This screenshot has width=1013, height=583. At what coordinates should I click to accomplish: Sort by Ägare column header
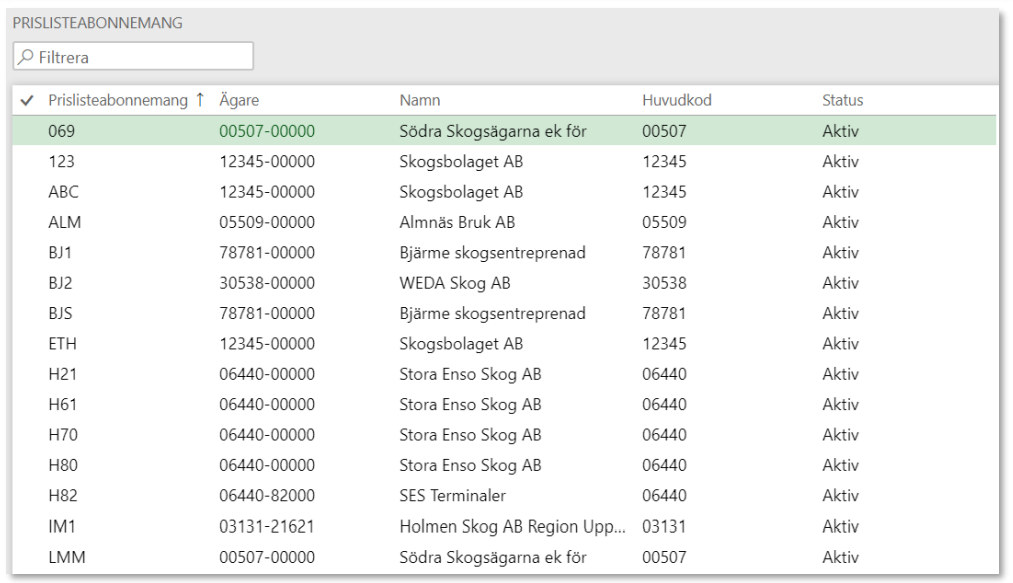click(239, 100)
